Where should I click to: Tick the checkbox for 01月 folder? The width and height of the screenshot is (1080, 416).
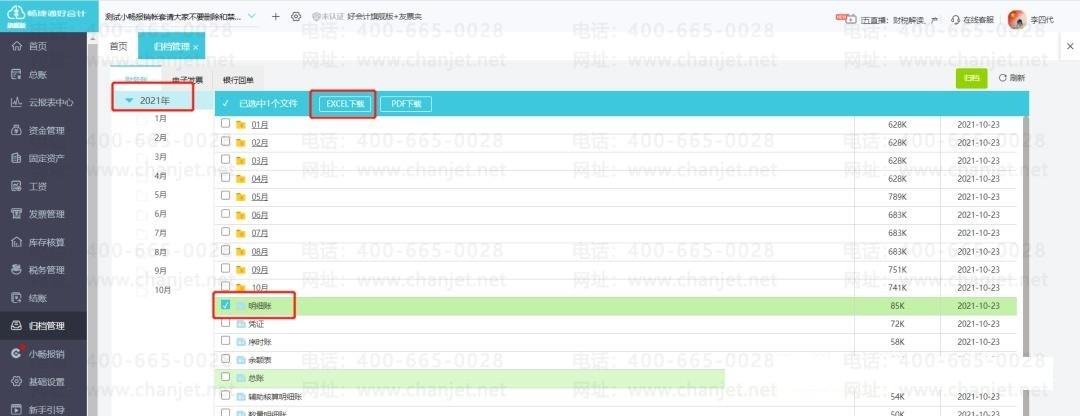225,123
